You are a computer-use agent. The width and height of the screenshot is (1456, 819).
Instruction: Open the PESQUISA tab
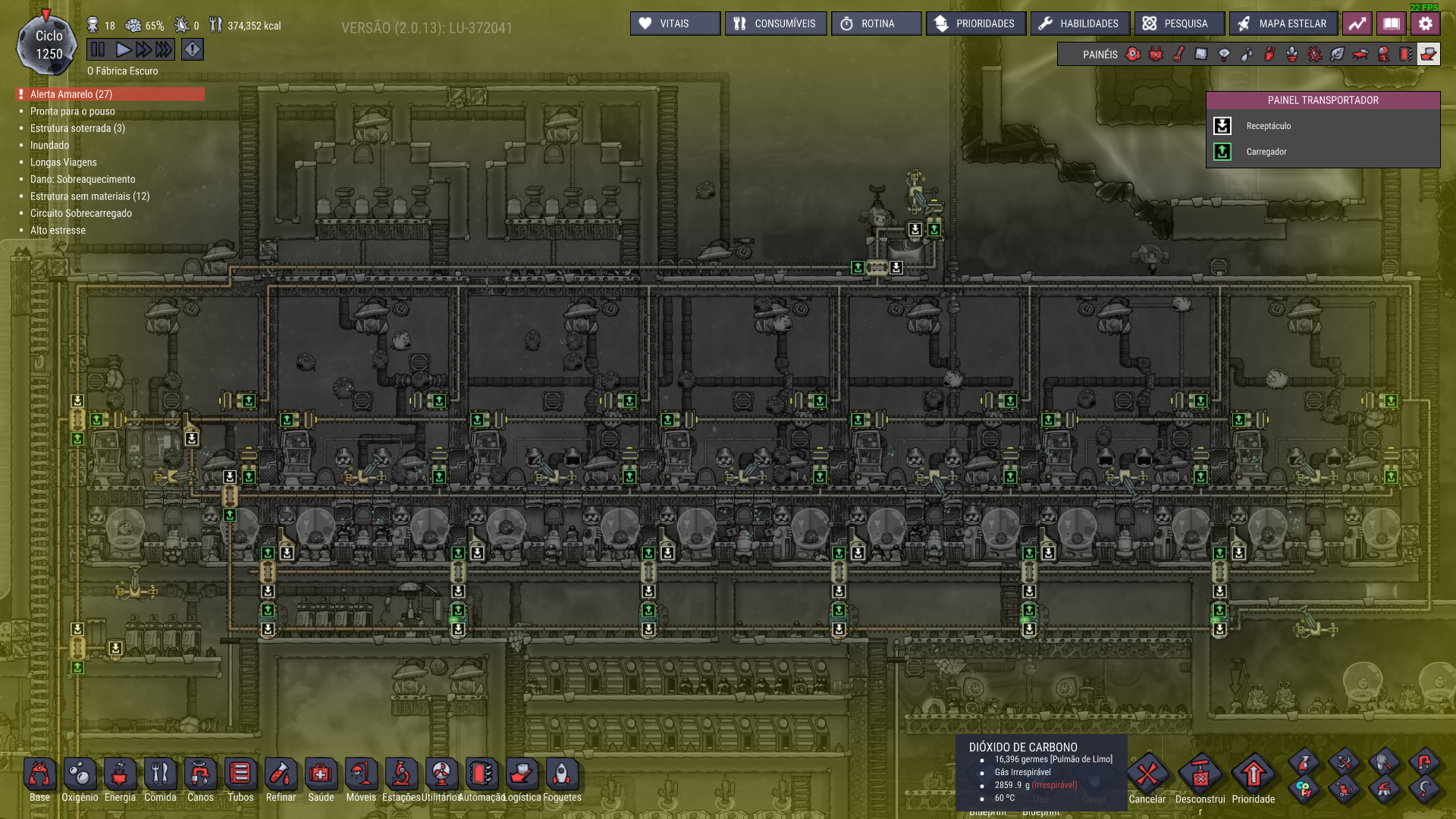1178,24
